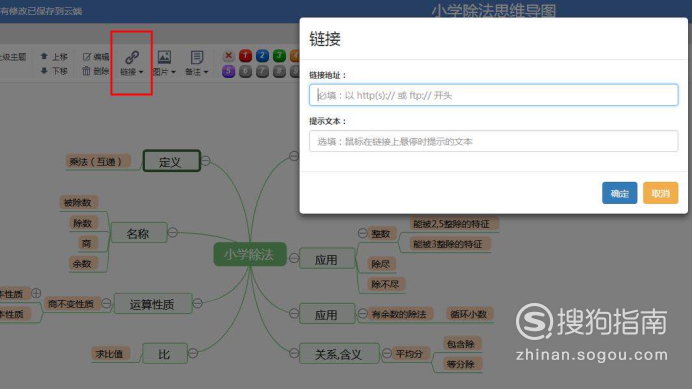692x389 pixels.
Task: Collapse the 名称 node branch
Action: tap(173, 232)
